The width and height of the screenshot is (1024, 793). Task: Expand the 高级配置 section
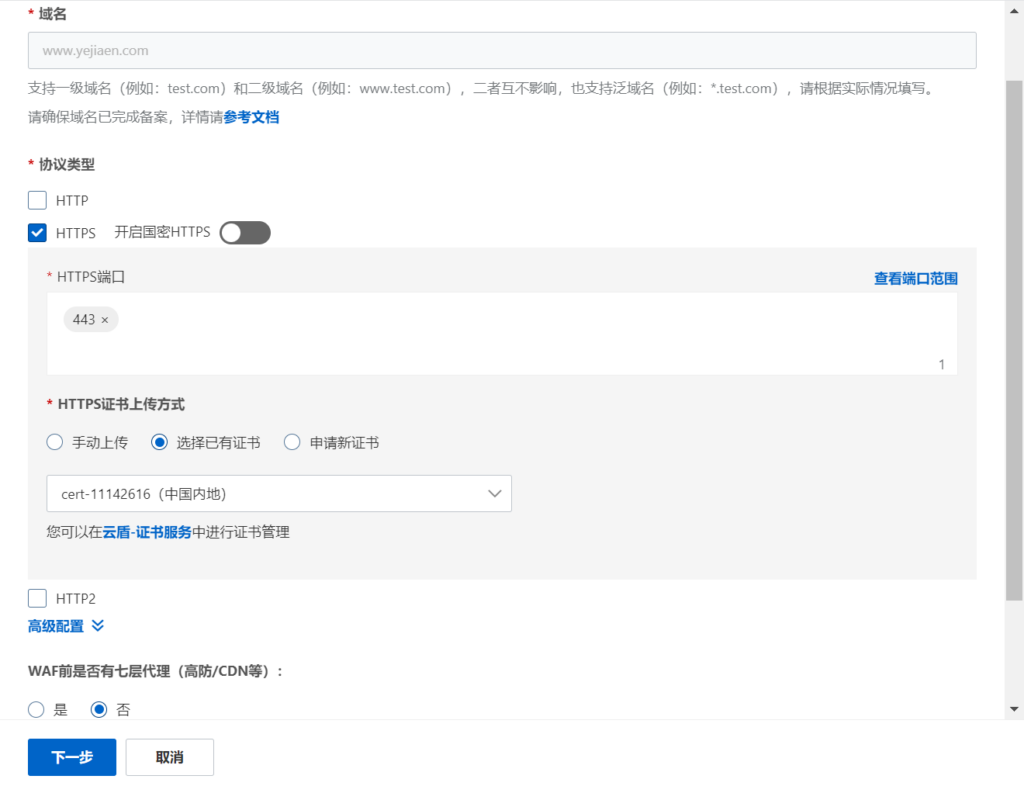[x=56, y=626]
